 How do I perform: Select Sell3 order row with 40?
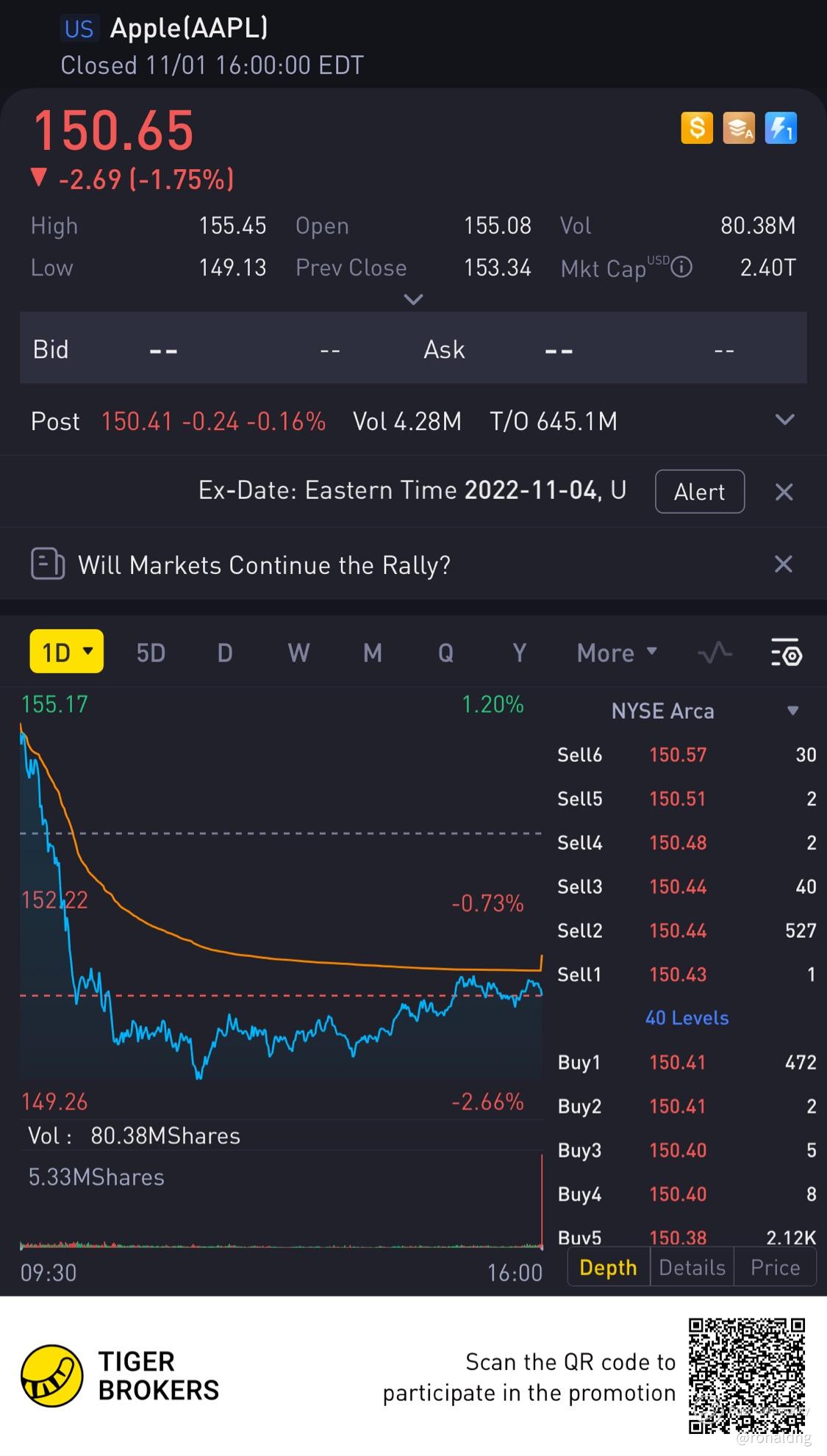[687, 887]
